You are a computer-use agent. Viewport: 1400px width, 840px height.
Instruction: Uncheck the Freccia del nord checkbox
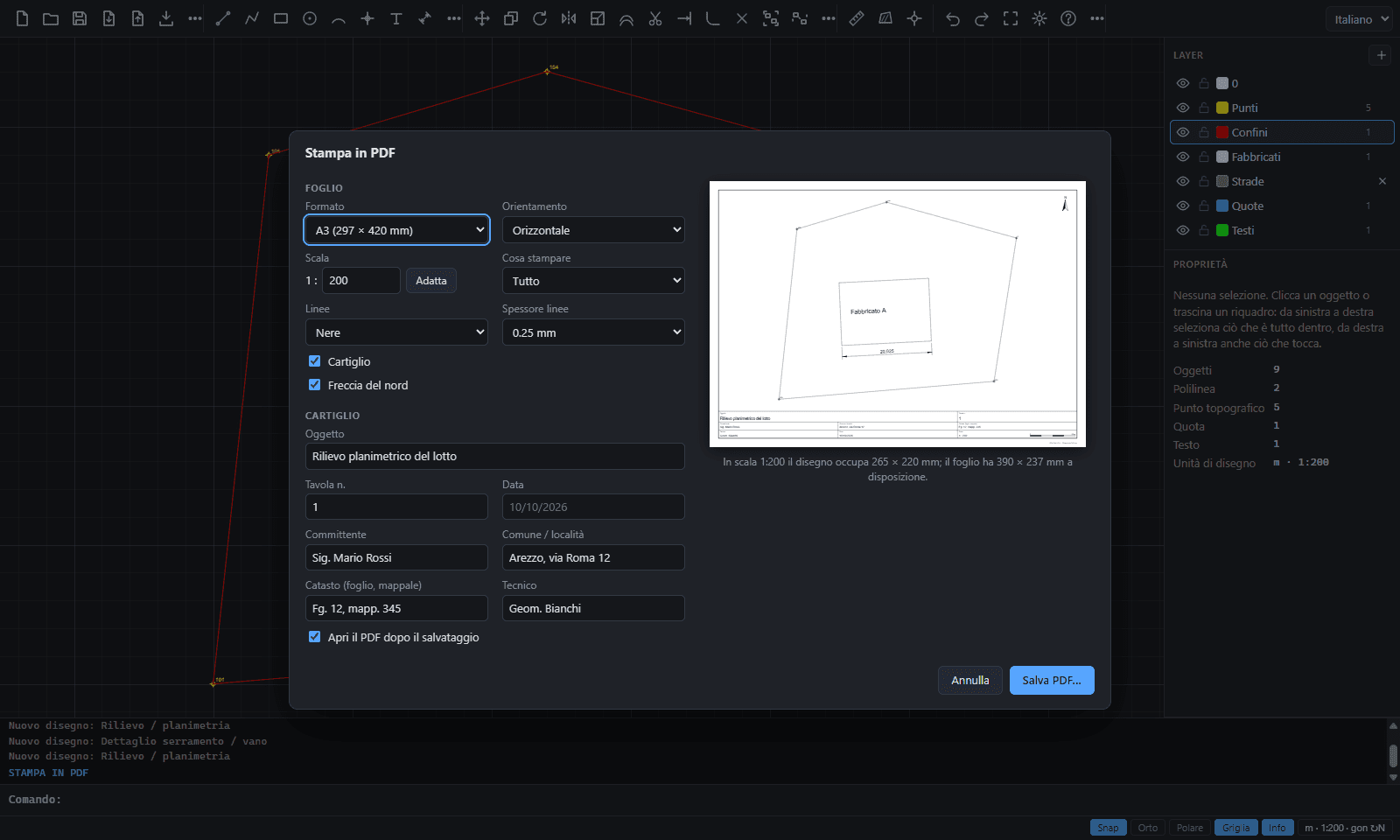pyautogui.click(x=315, y=385)
